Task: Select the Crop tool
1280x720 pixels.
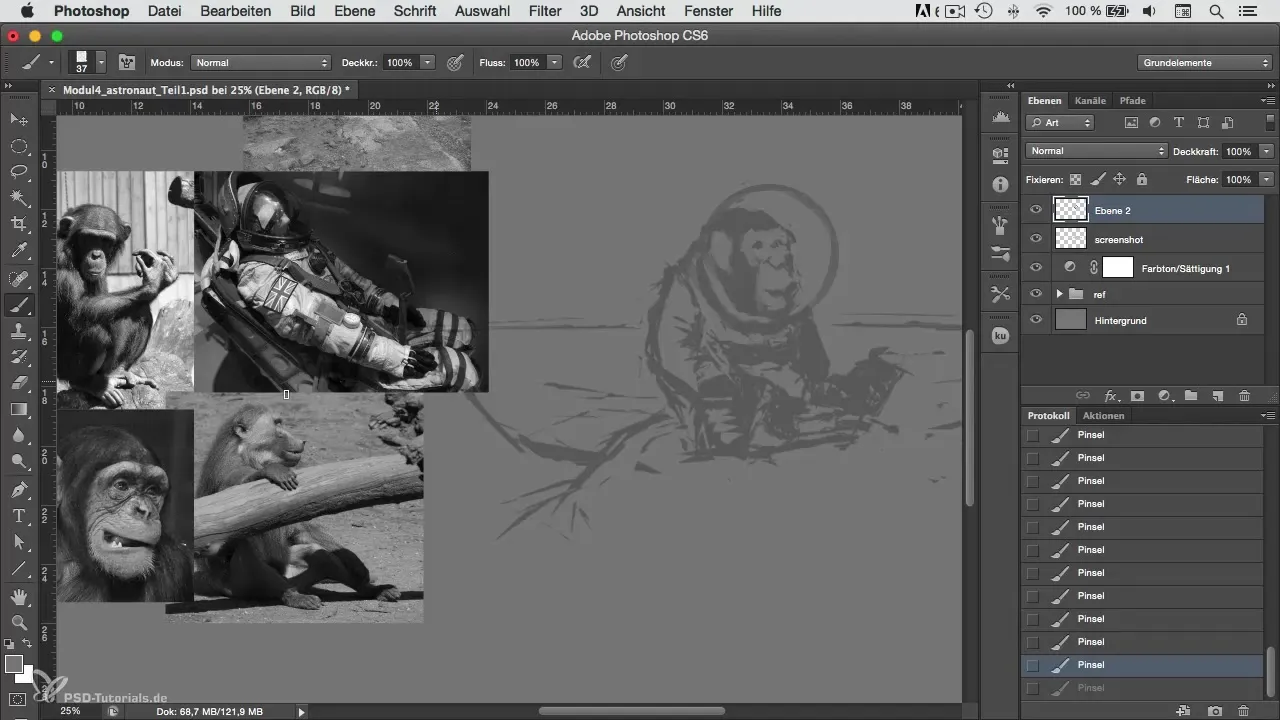Action: click(x=19, y=223)
